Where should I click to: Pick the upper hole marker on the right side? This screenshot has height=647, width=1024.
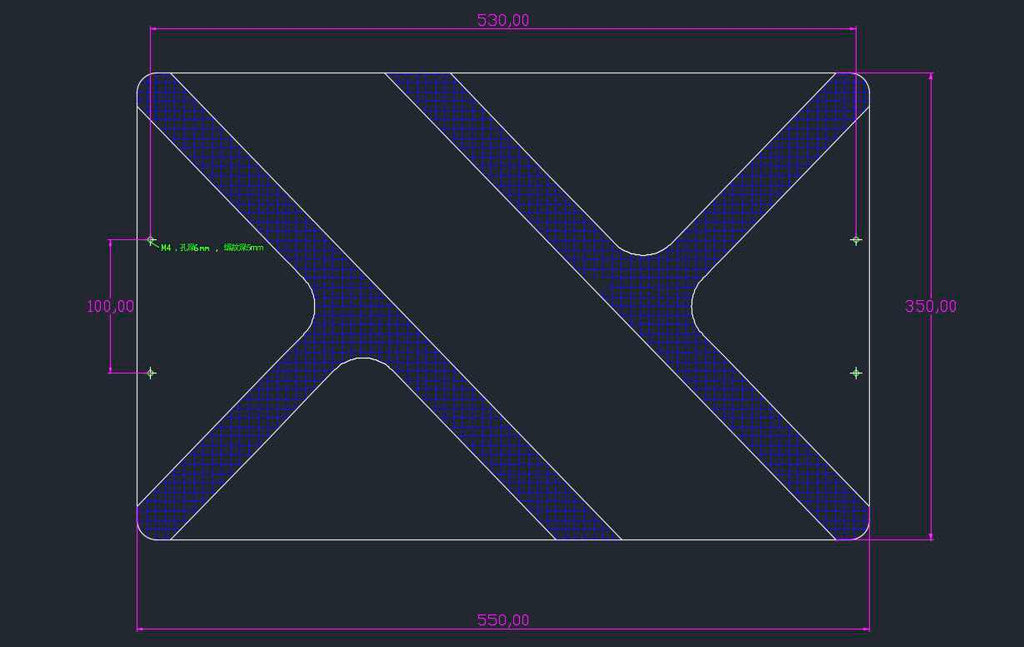(x=856, y=240)
